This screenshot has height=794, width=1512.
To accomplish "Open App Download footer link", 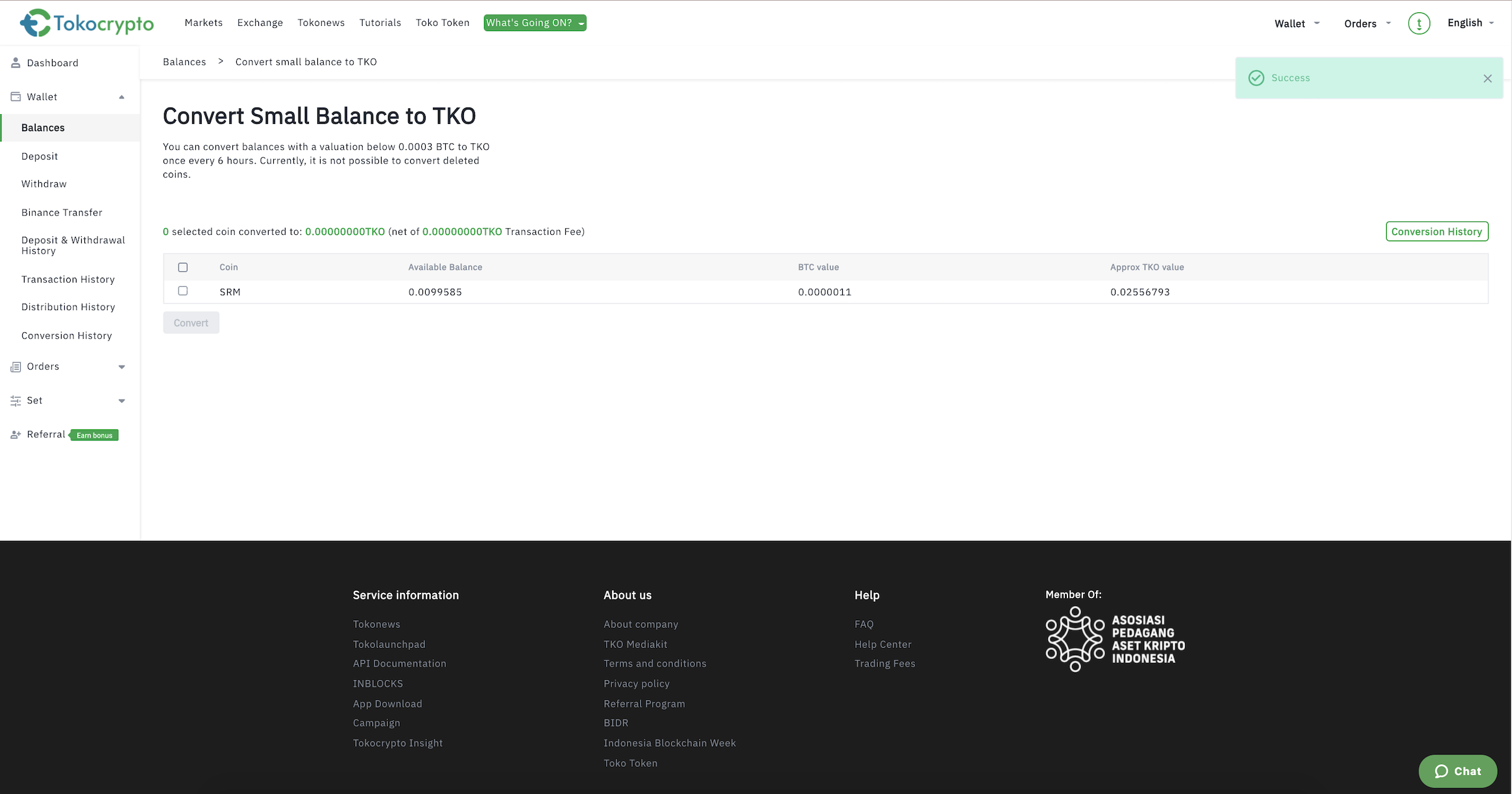I will [387, 704].
